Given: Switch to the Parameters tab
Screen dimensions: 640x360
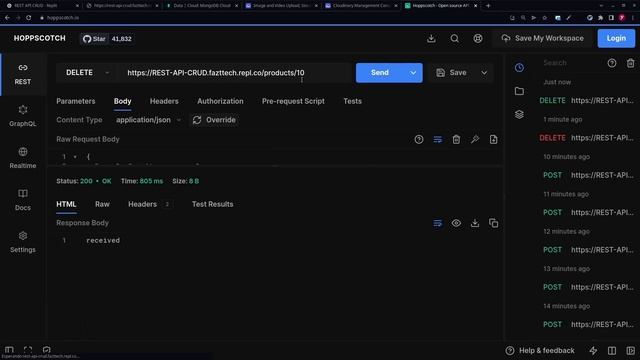Looking at the screenshot, I should coord(76,101).
